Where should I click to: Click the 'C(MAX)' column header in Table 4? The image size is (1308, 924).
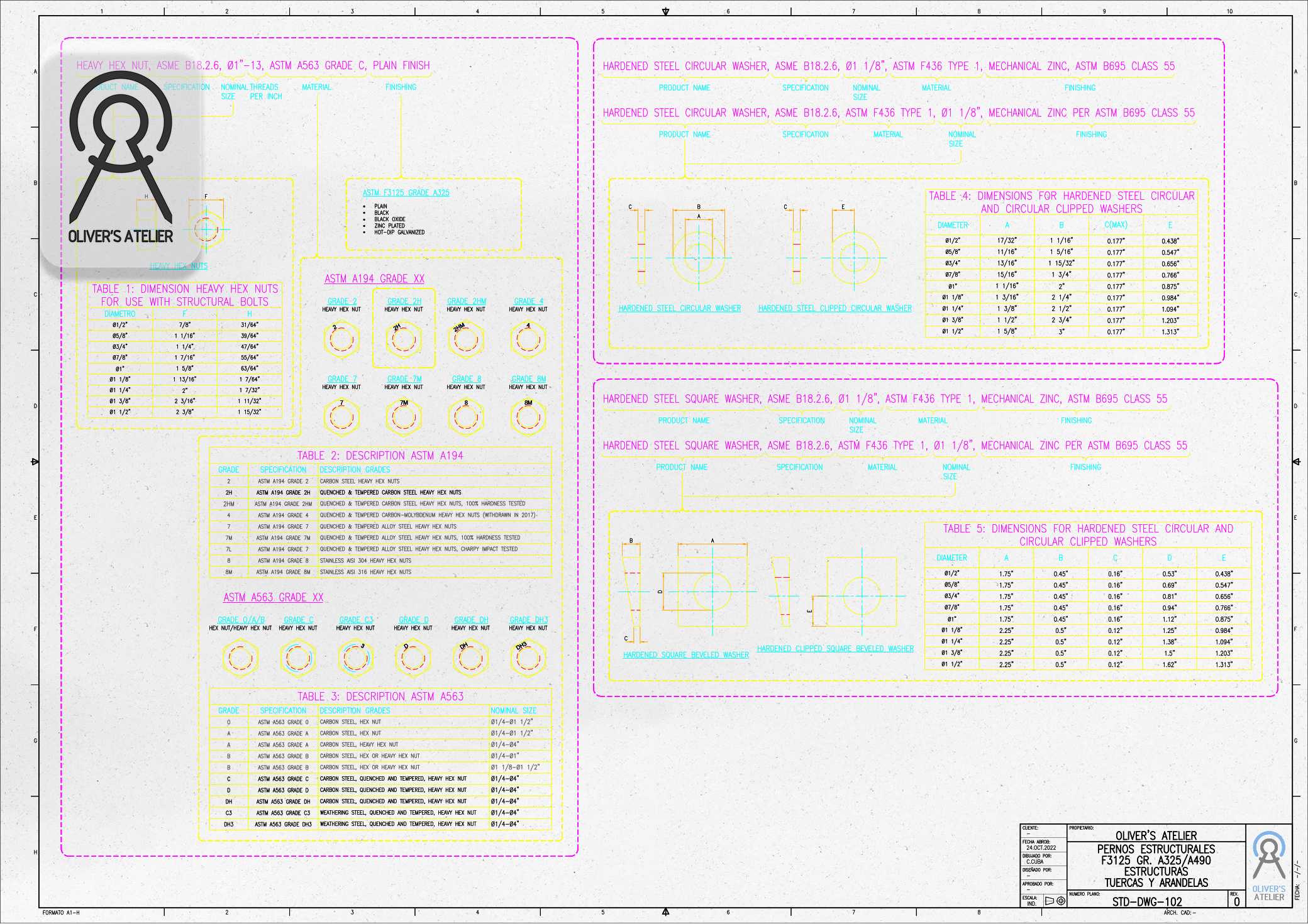coord(1116,225)
